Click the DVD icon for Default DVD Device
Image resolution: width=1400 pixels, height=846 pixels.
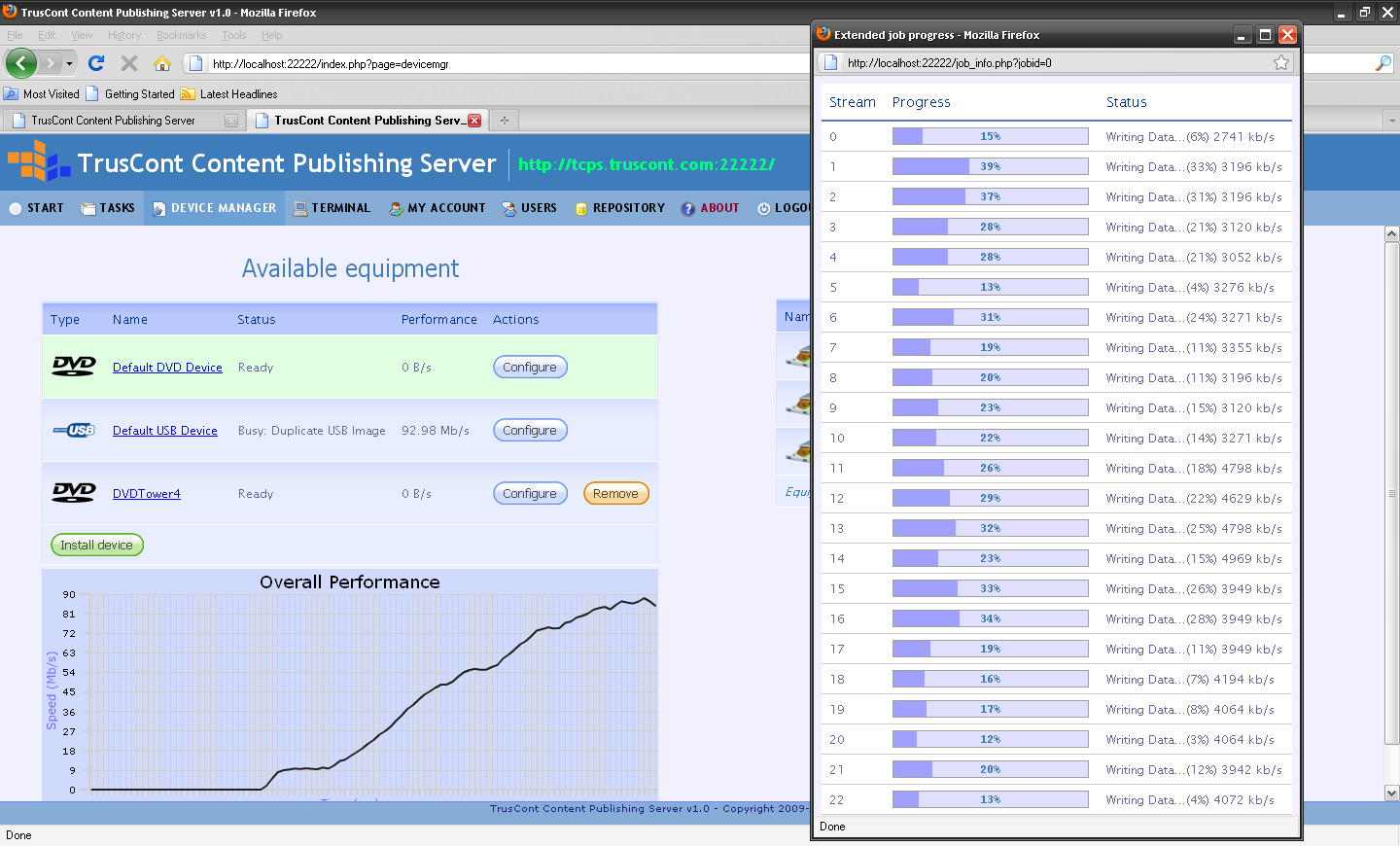click(x=74, y=367)
